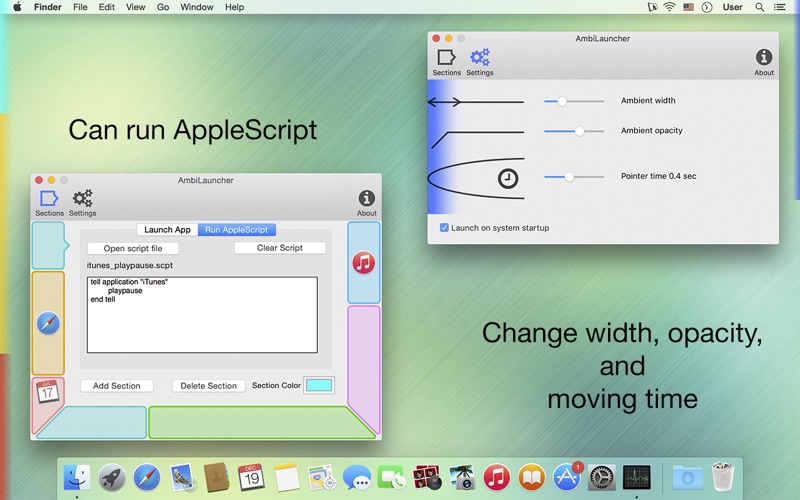Image resolution: width=800 pixels, height=500 pixels.
Task: Click the Delete Section button
Action: (208, 386)
